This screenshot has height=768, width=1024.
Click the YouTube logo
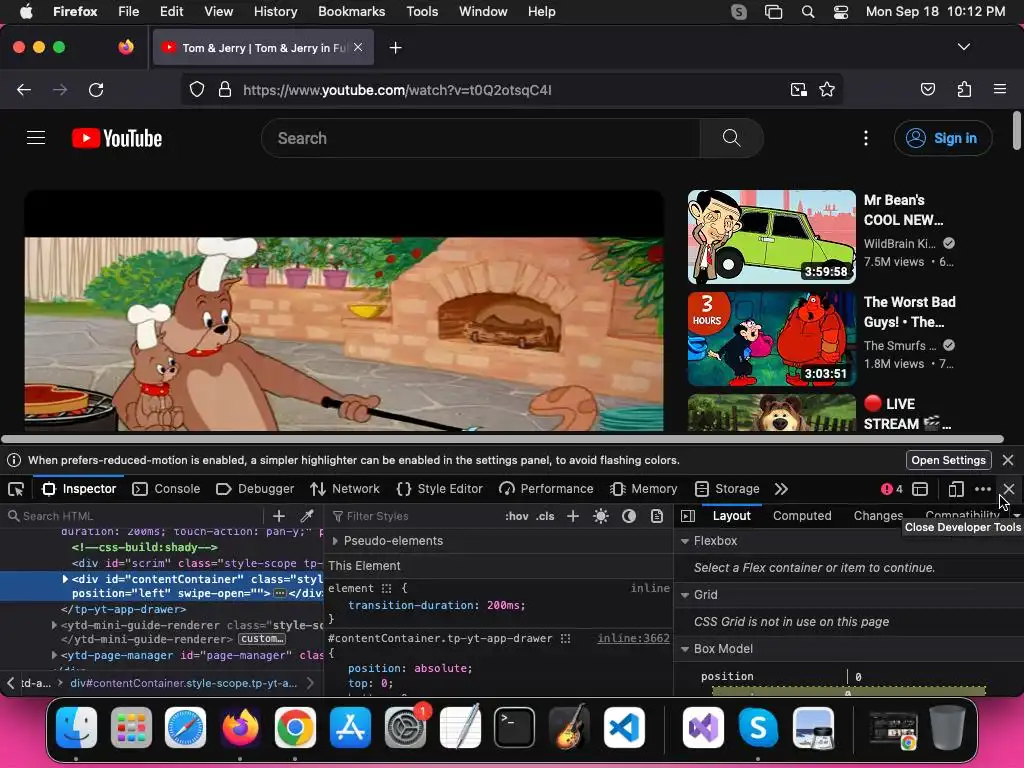coord(117,138)
